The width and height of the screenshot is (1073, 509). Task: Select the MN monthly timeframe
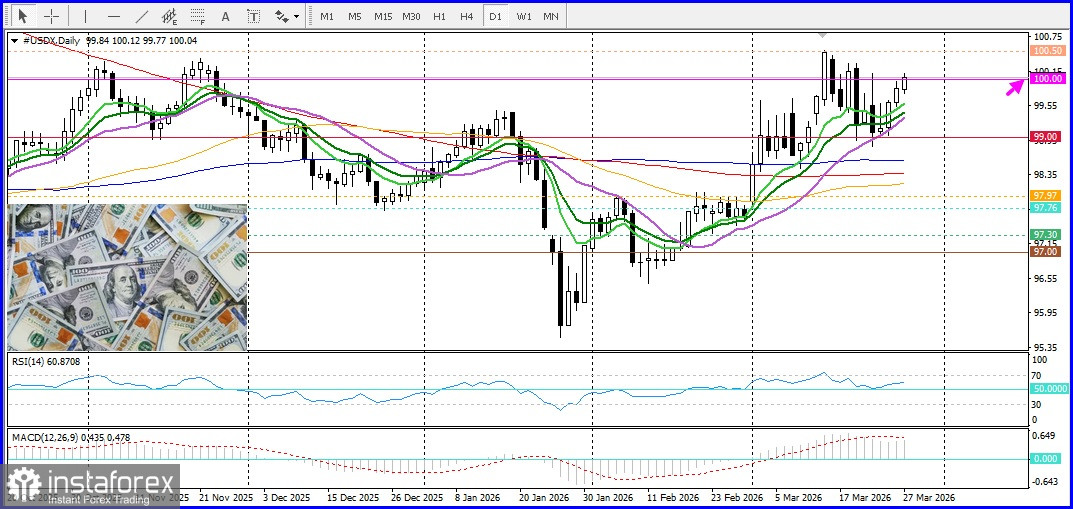point(550,16)
